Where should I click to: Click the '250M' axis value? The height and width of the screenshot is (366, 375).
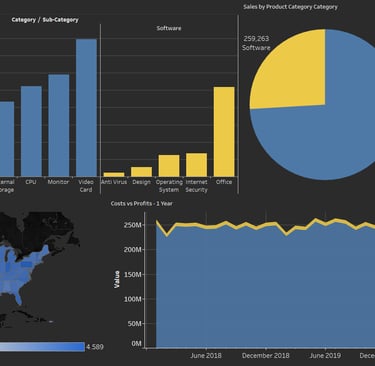[132, 225]
